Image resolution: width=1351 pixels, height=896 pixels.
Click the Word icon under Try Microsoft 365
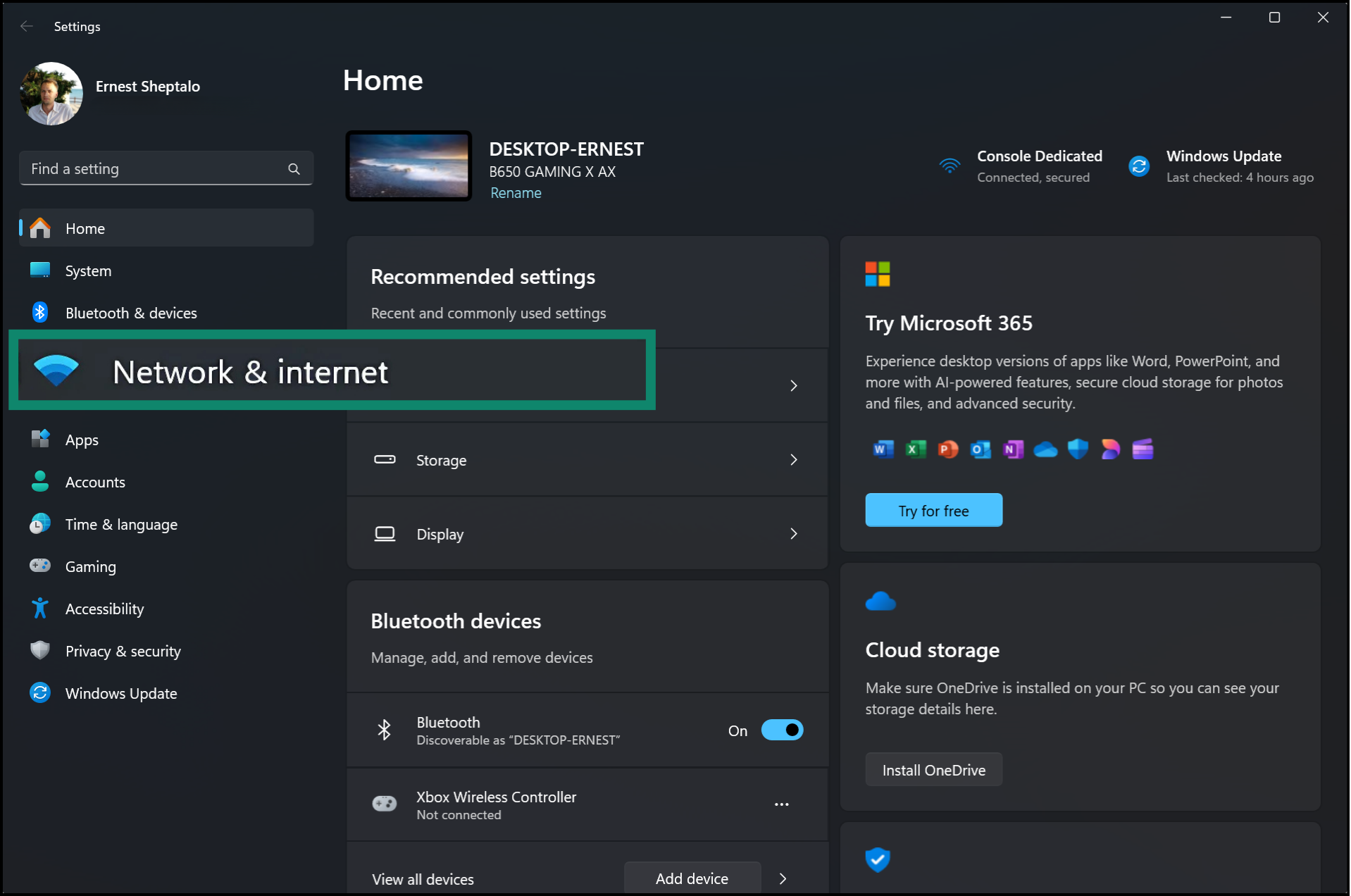[x=882, y=449]
